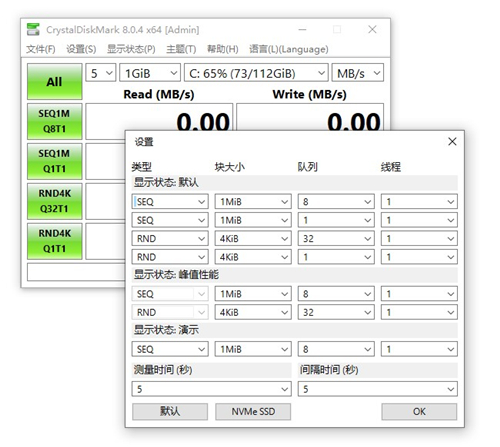This screenshot has height=447, width=500.
Task: Open first default row queue dropdown showing 8
Action: (336, 202)
